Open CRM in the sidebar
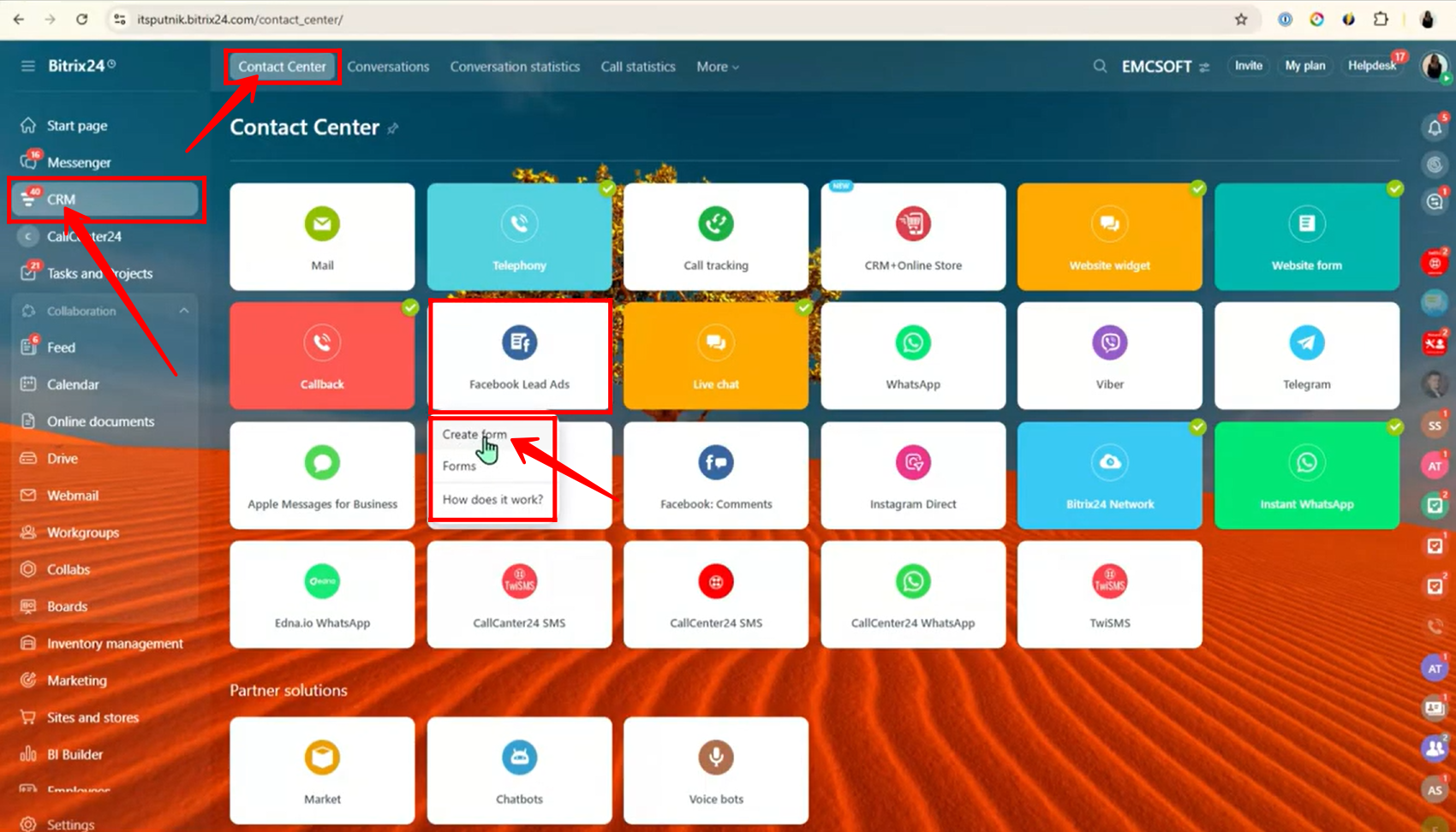 104,199
